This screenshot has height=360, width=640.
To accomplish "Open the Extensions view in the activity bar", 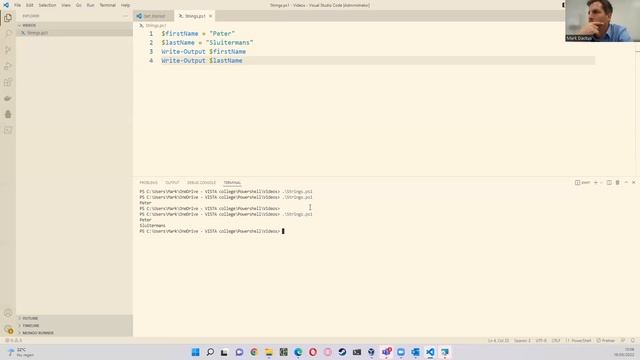I will [8, 82].
